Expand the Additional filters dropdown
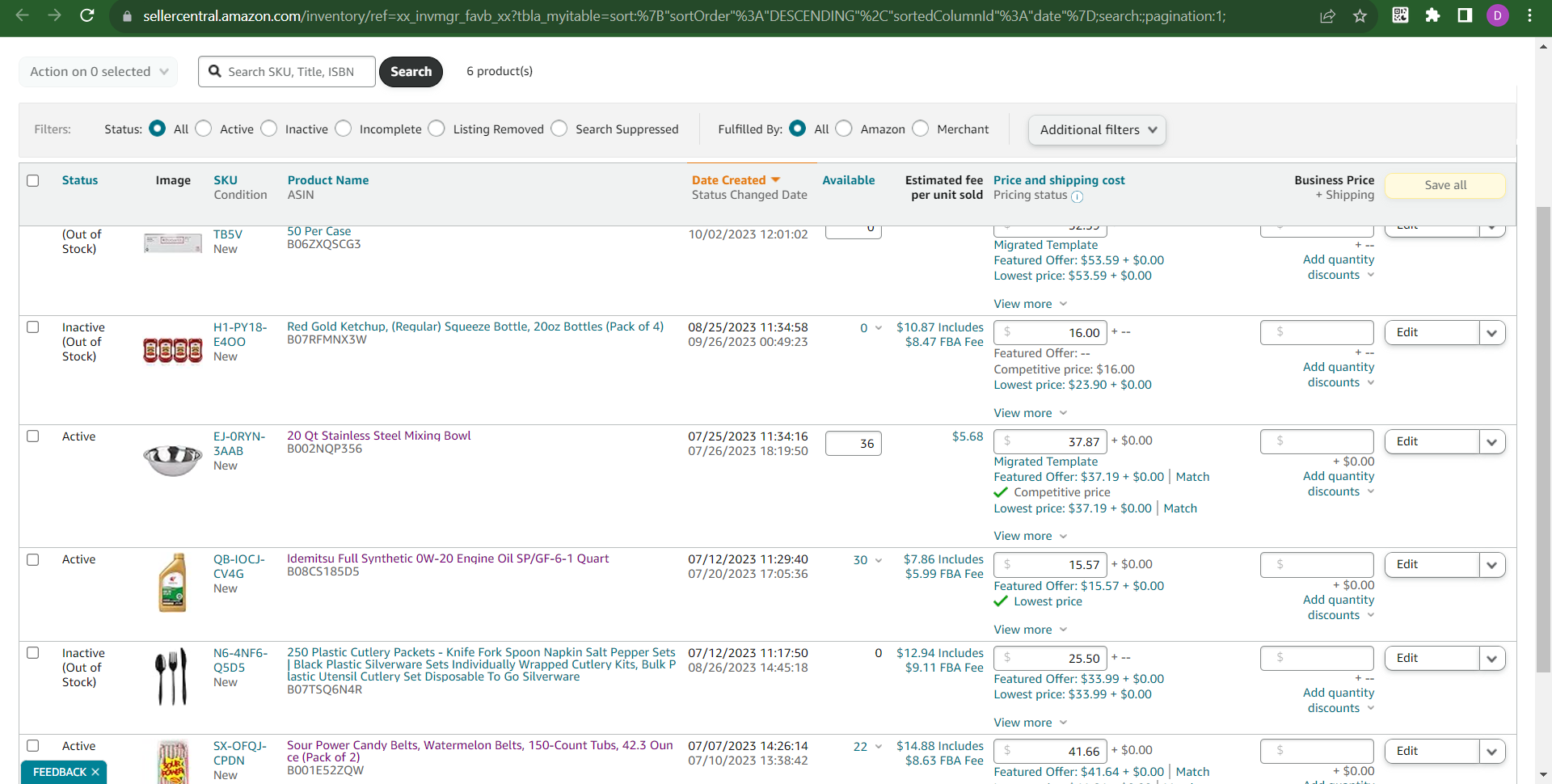The width and height of the screenshot is (1552, 784). tap(1097, 129)
